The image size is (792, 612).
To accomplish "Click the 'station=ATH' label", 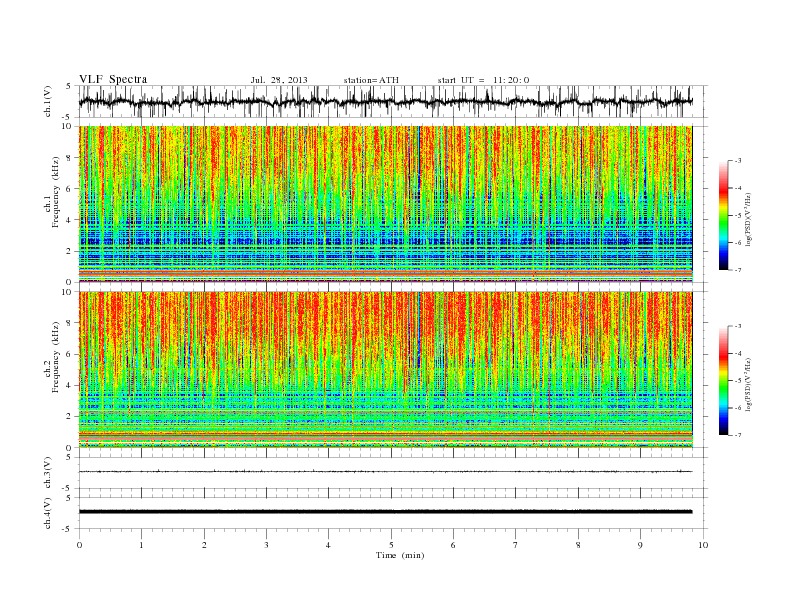I will coord(371,80).
